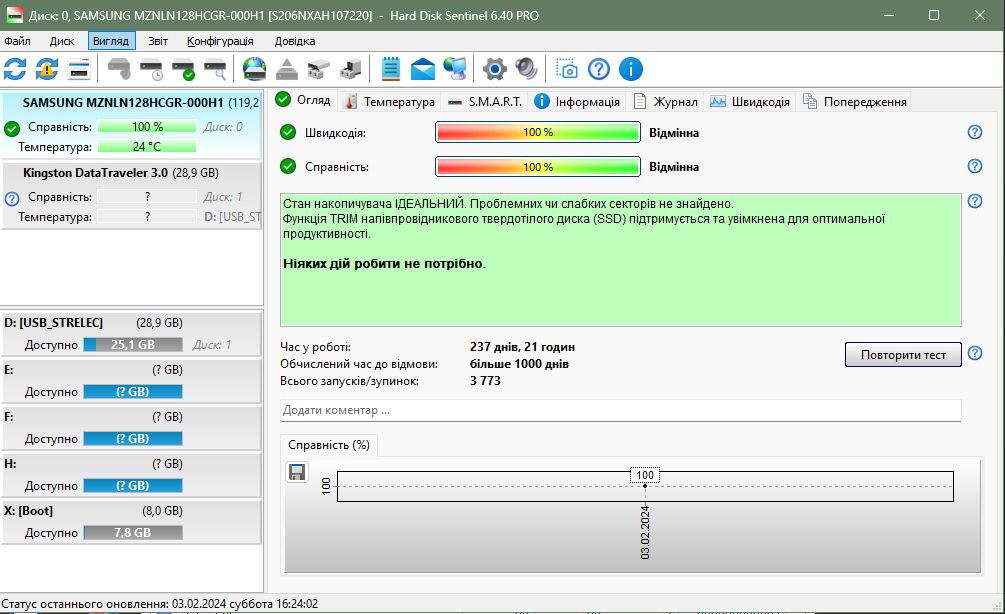This screenshot has height=614, width=1005.
Task: Open the Конфігурація menu
Action: tap(220, 41)
